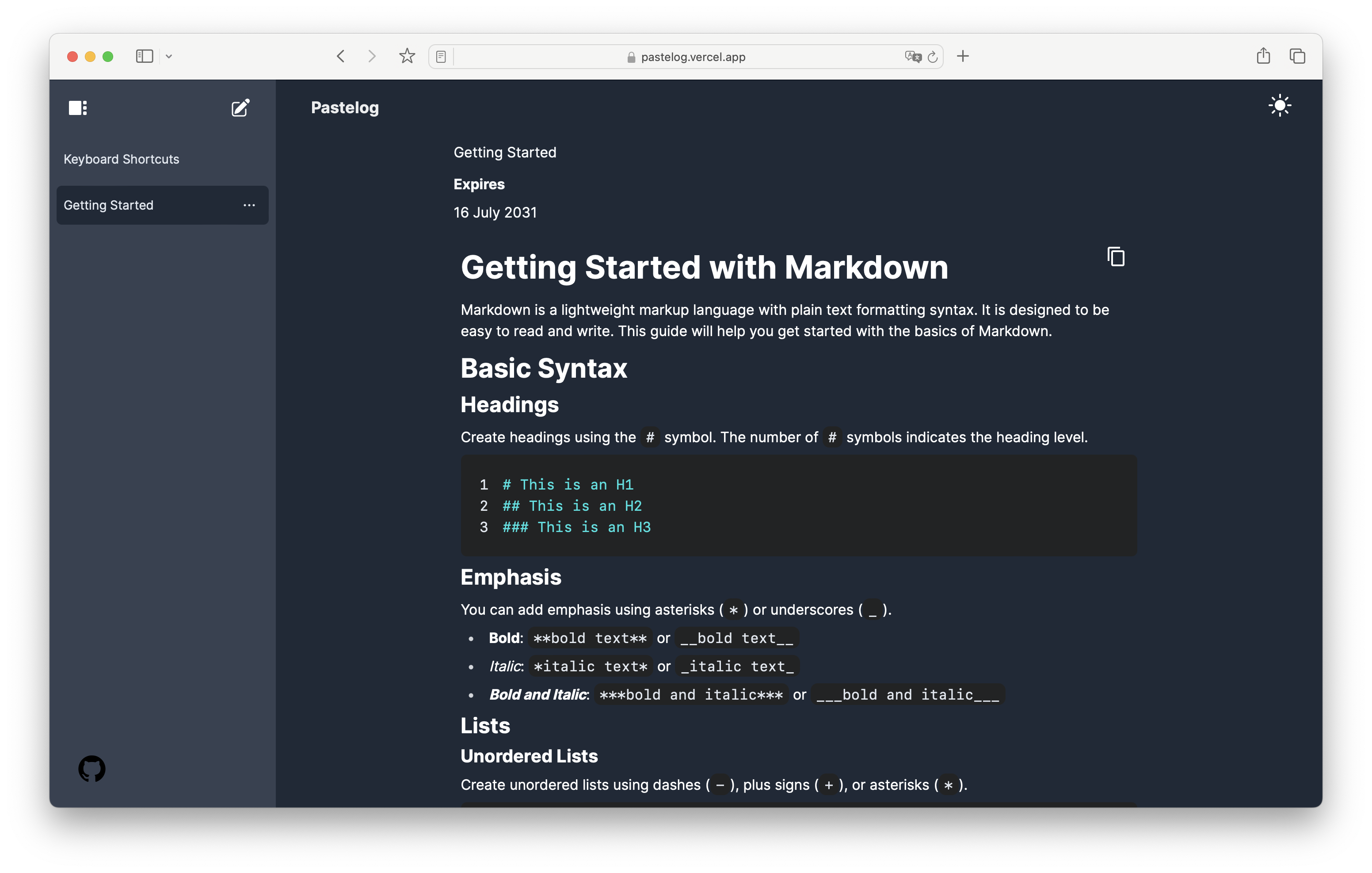Reload the current page
1372x873 pixels.
tap(933, 57)
